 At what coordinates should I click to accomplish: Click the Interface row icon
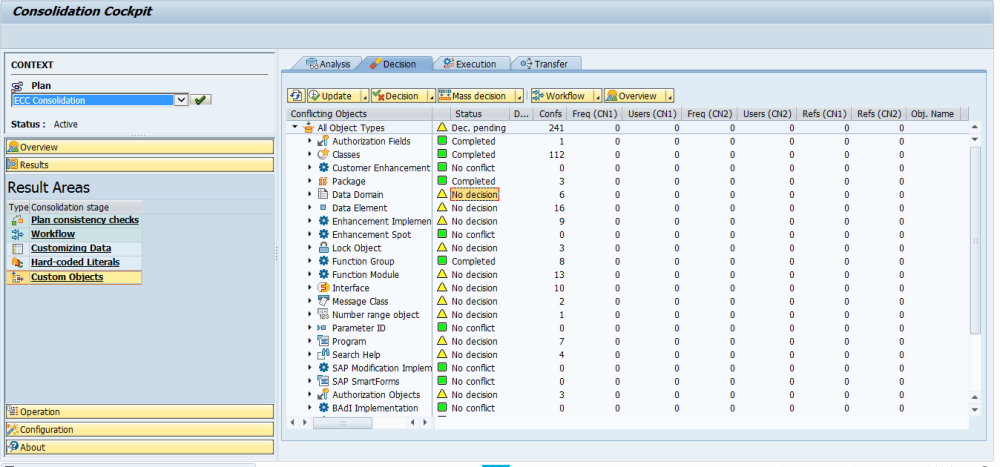323,288
